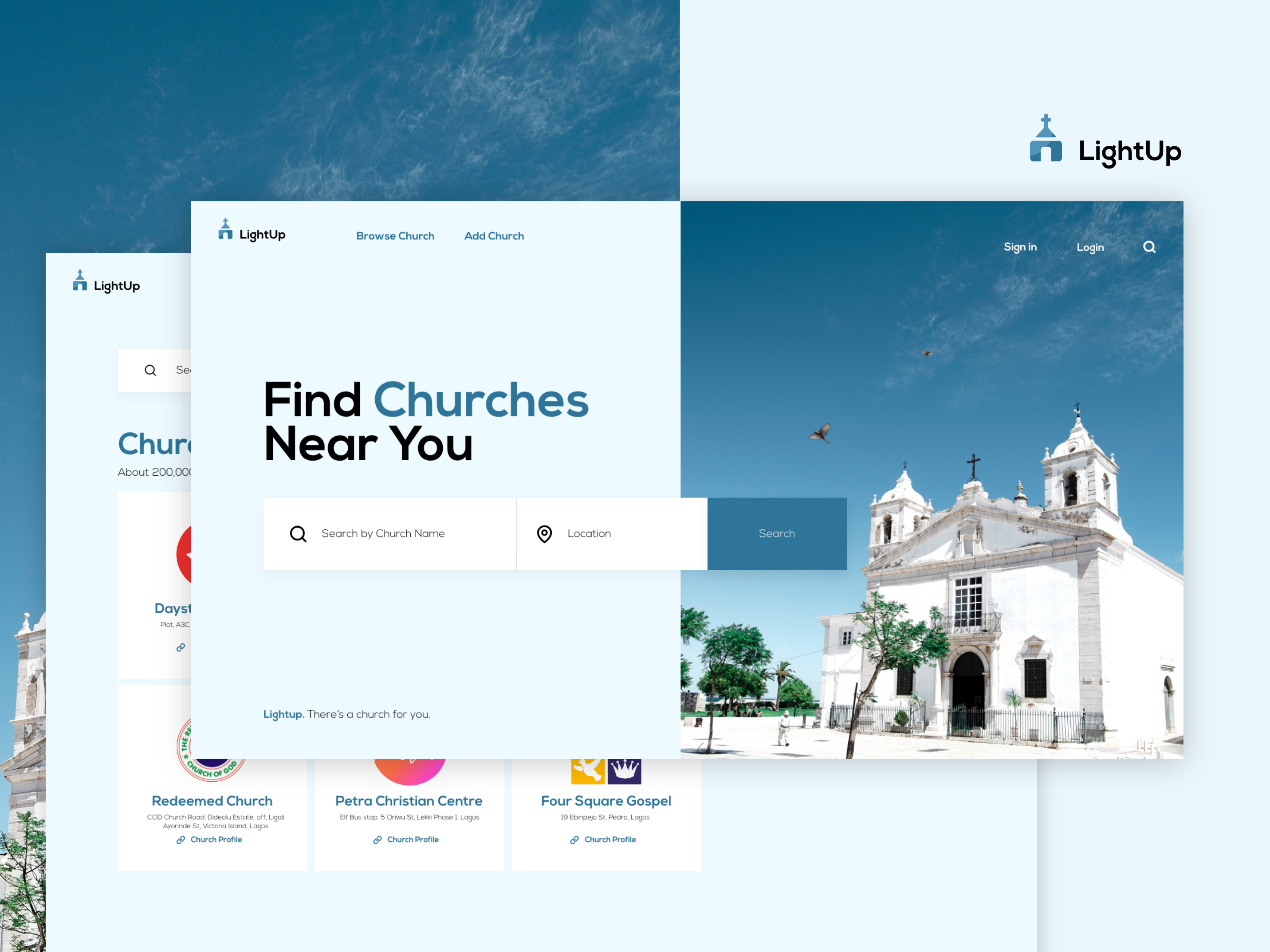Open the Browse Church menu item
This screenshot has width=1270, height=952.
(395, 236)
